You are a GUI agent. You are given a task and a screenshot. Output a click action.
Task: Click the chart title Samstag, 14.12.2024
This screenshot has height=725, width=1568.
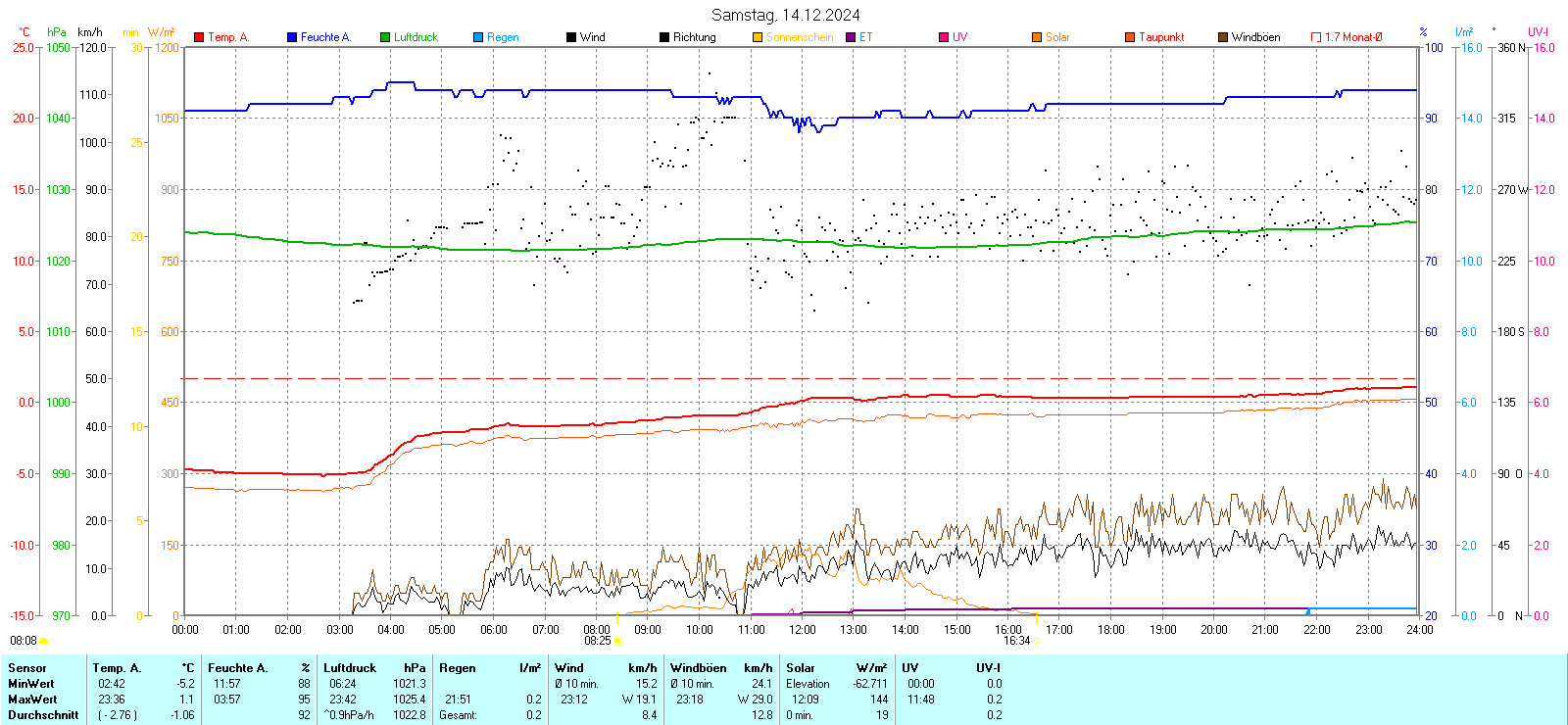[785, 15]
